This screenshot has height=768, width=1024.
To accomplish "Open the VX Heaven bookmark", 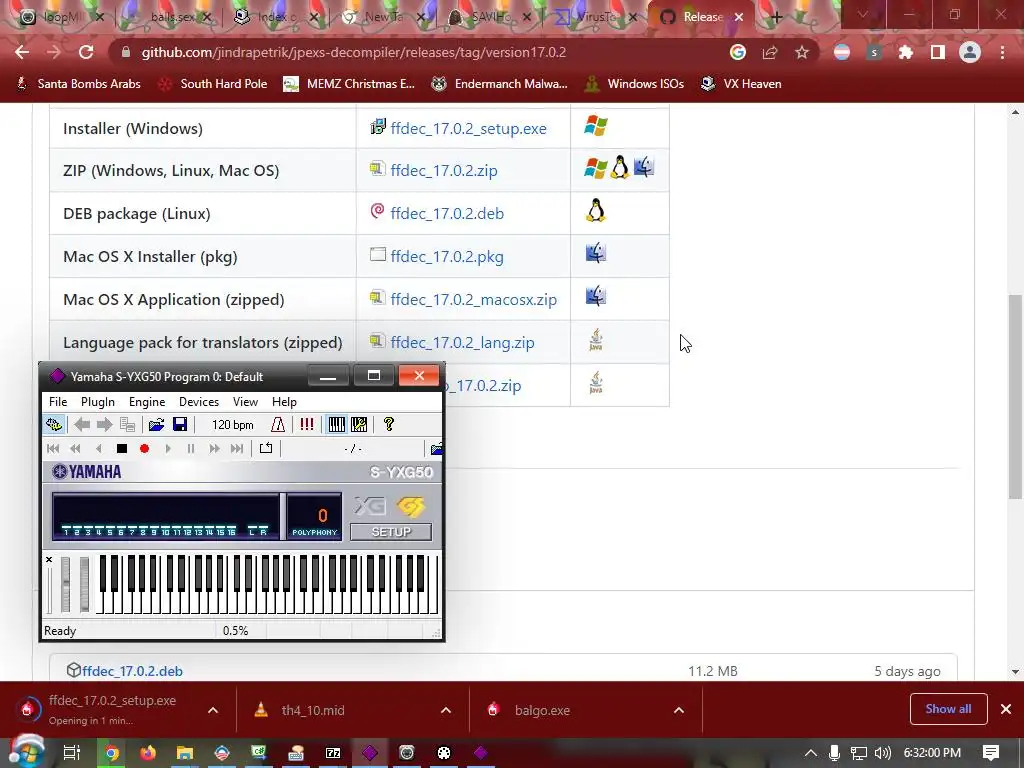I will pos(741,84).
